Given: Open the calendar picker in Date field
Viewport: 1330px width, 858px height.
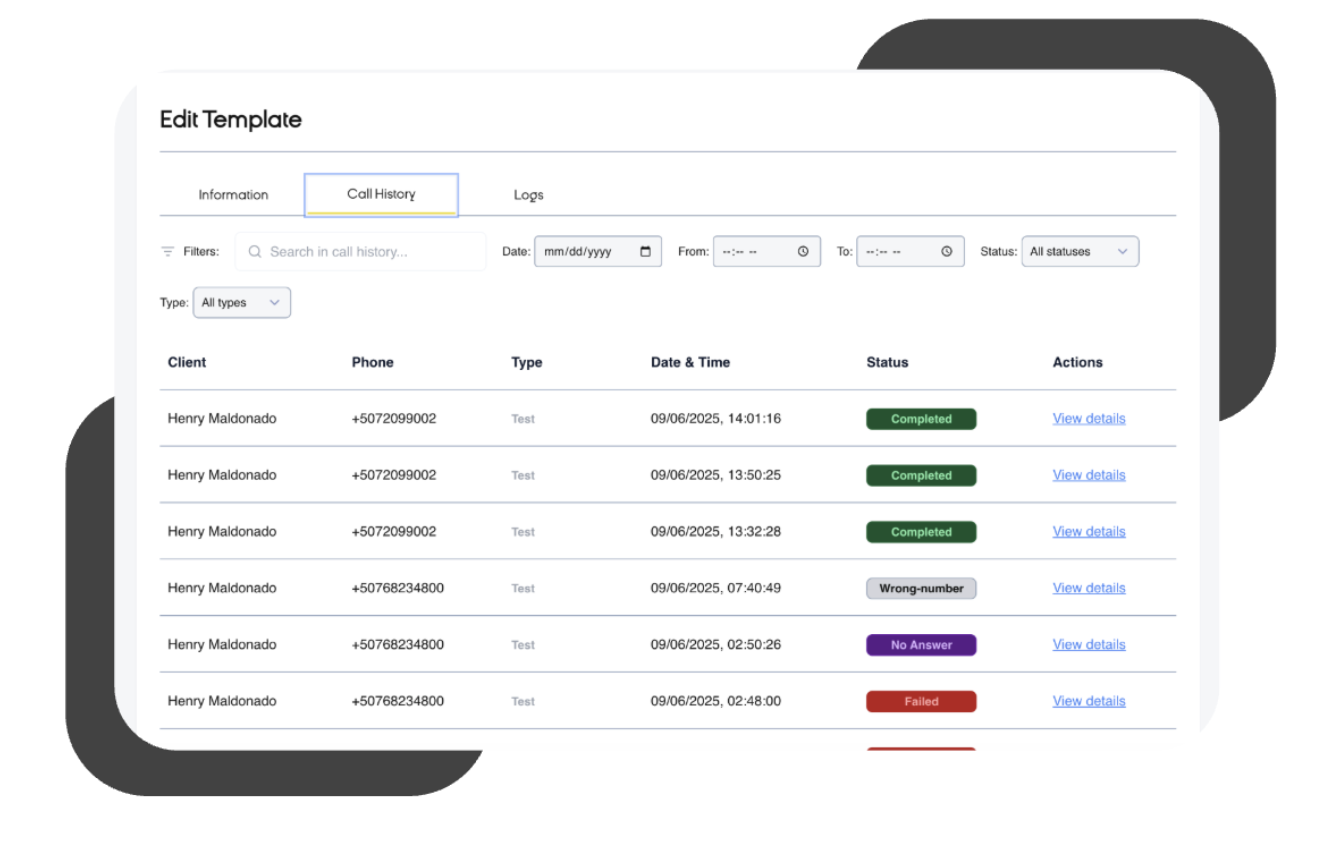Looking at the screenshot, I should pos(645,252).
